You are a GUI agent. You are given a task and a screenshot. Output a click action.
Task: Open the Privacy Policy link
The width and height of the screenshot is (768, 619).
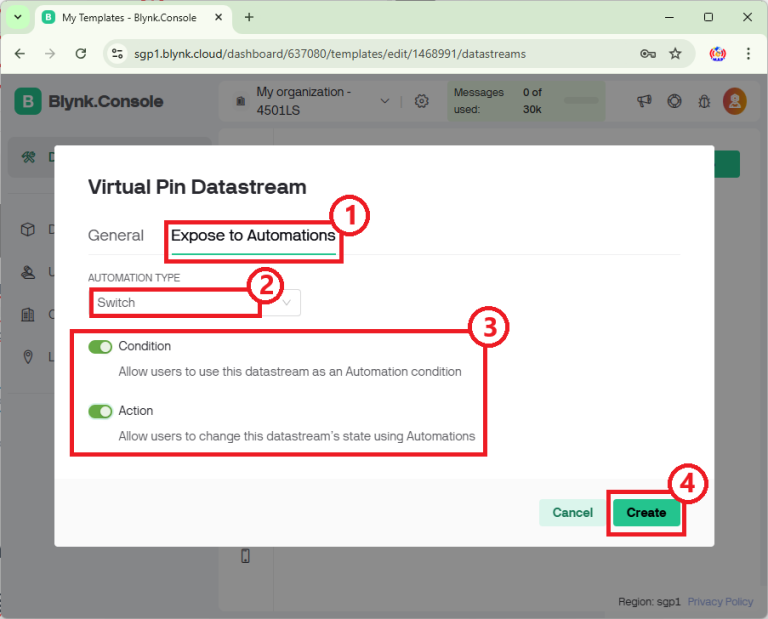tap(720, 602)
